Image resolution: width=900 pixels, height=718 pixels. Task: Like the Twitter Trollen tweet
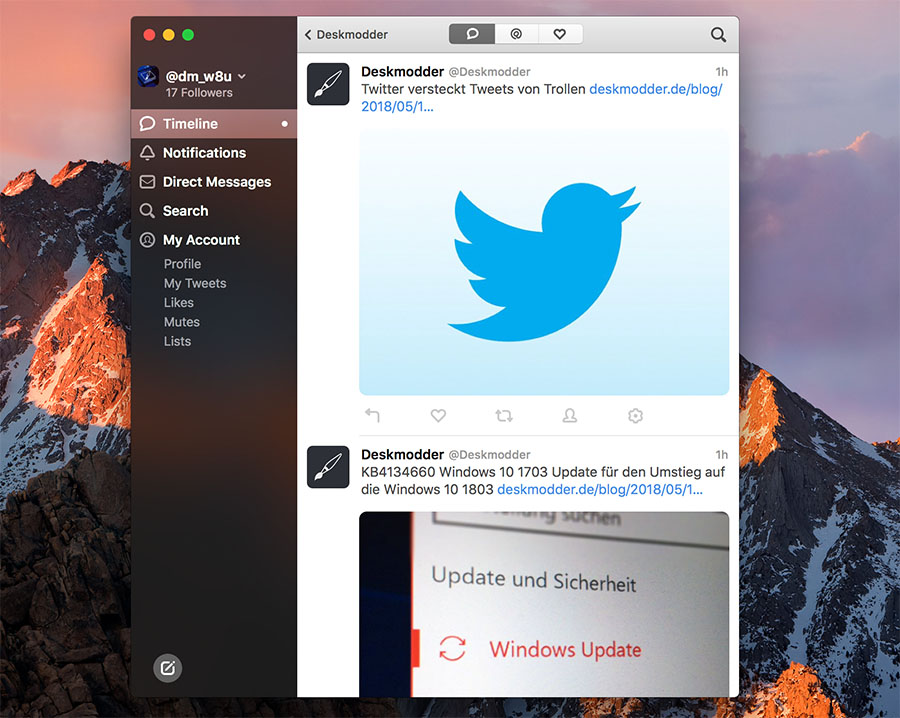[x=439, y=415]
